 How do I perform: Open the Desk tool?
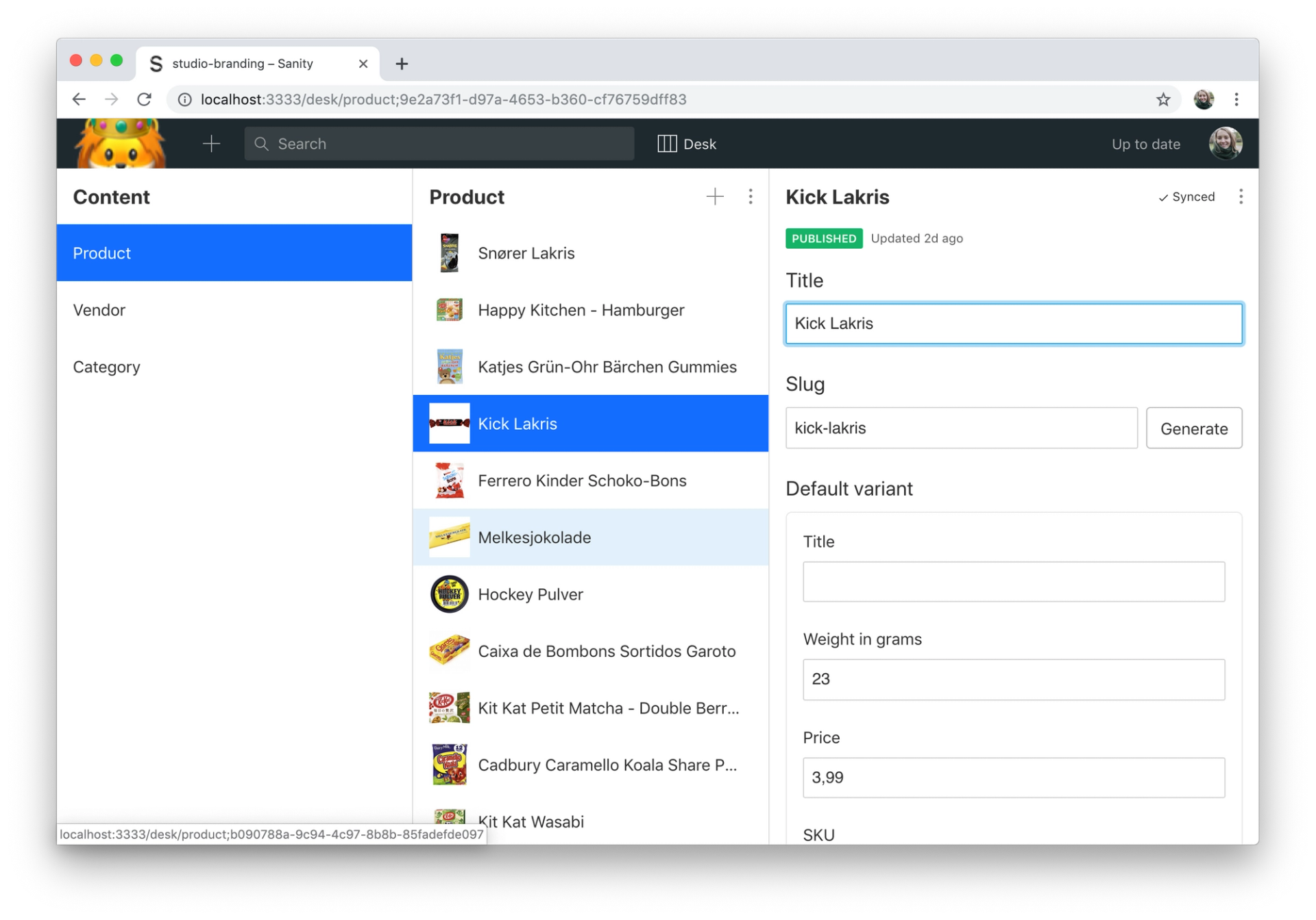click(x=687, y=144)
